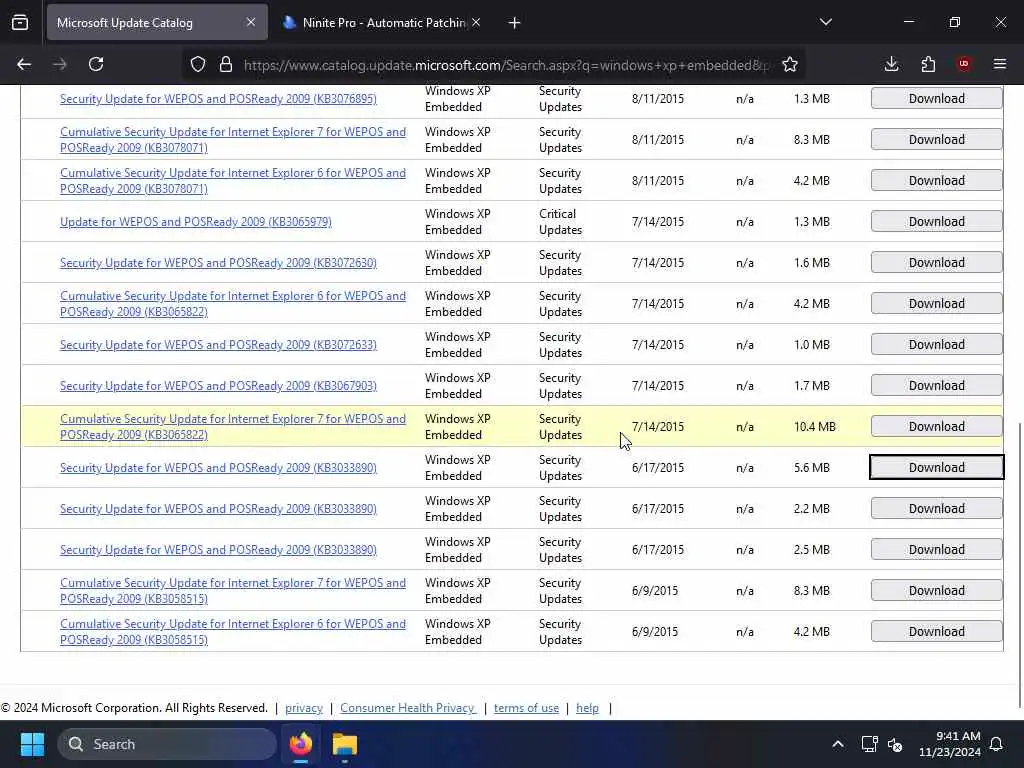Open the network status tray icon

869,744
